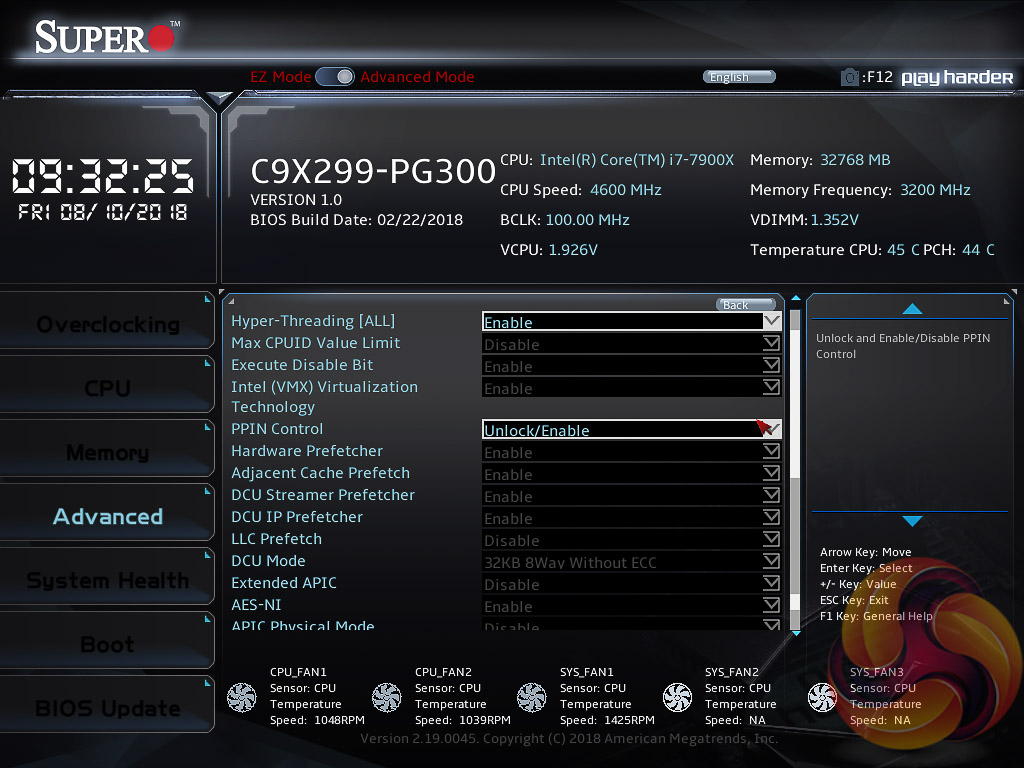Click the EZ Mode label
The width and height of the screenshot is (1024, 768).
click(x=281, y=76)
